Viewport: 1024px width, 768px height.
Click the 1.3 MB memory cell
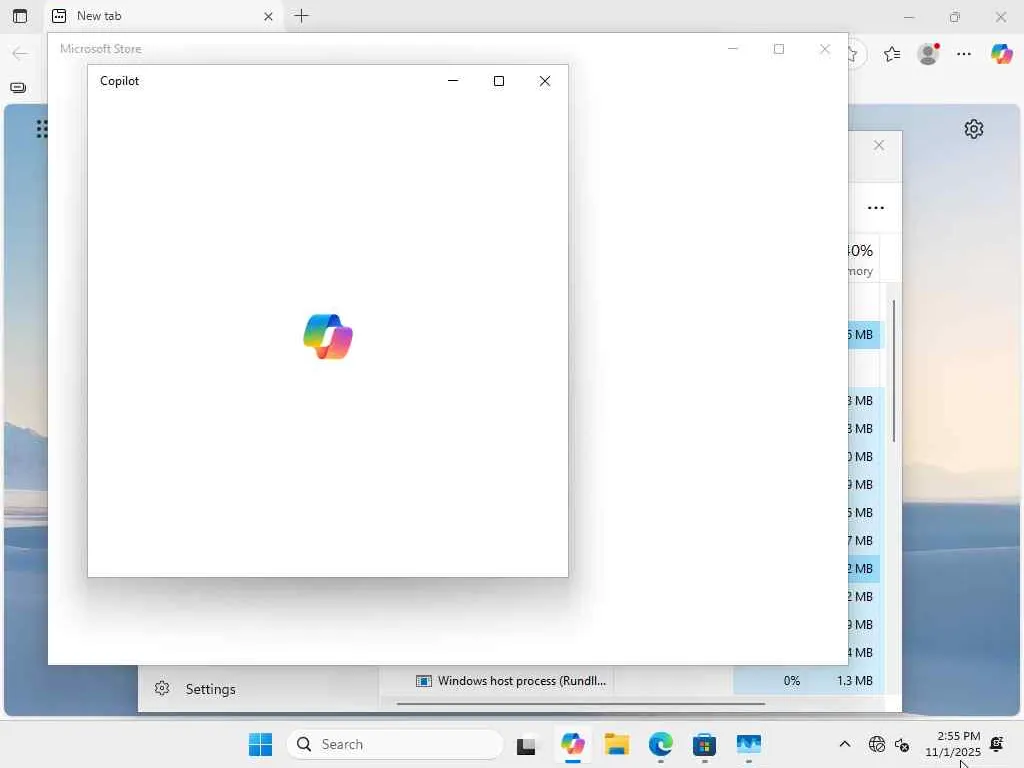[854, 680]
